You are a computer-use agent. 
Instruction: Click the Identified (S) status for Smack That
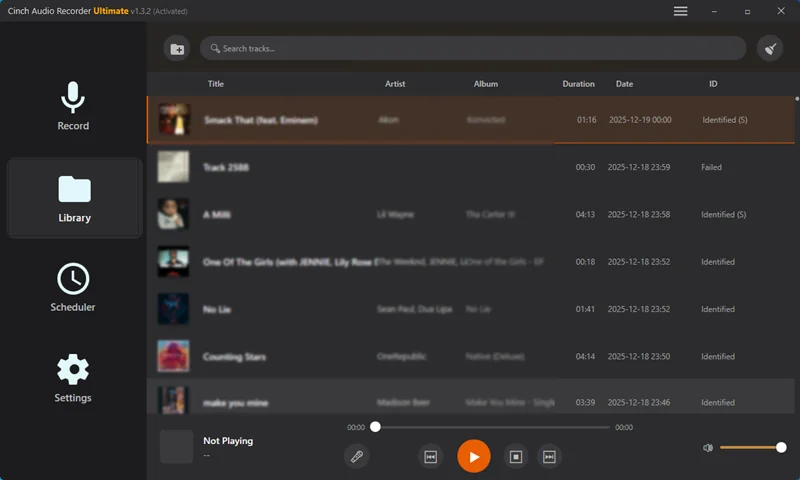pyautogui.click(x=724, y=120)
